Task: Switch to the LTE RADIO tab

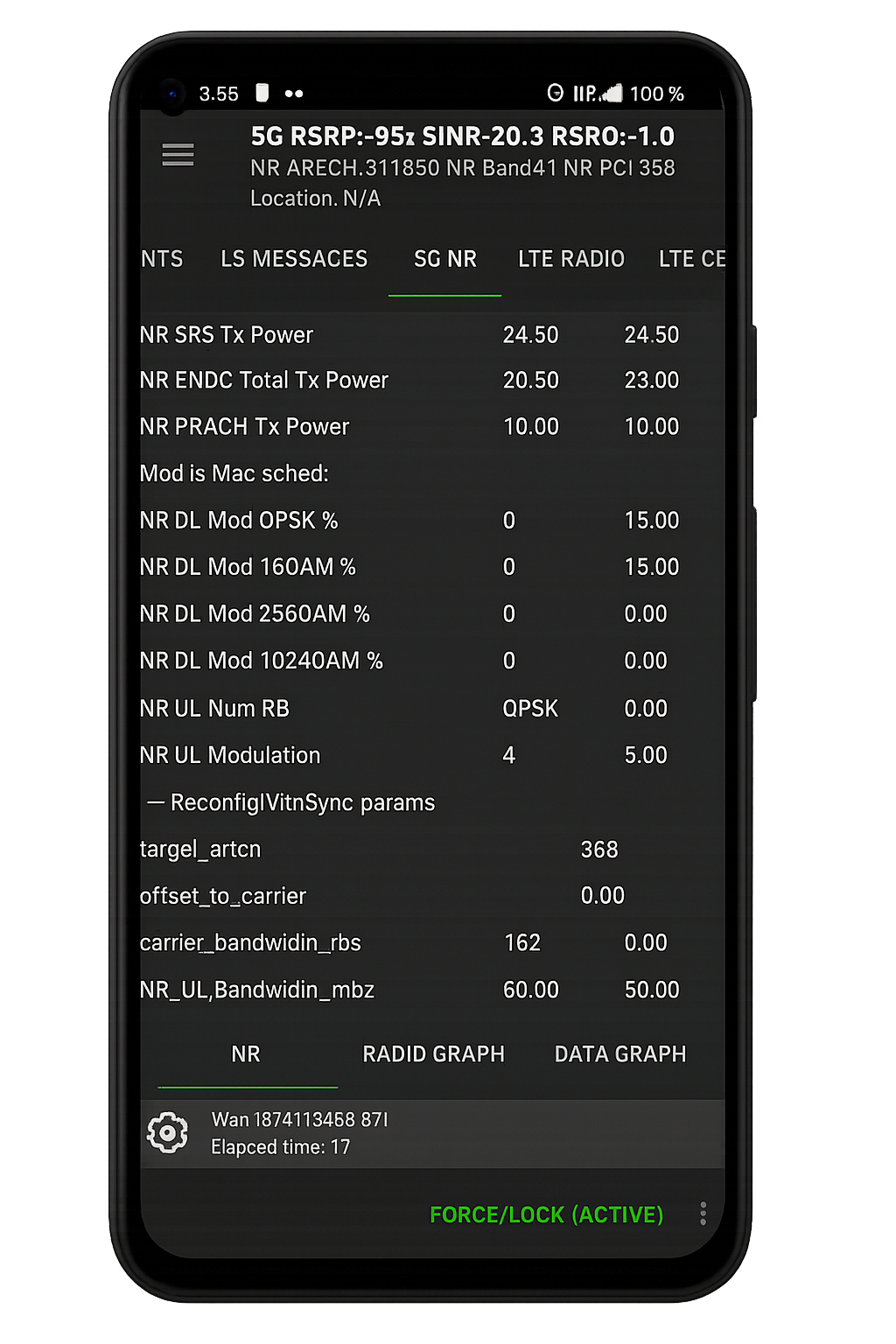Action: (570, 259)
